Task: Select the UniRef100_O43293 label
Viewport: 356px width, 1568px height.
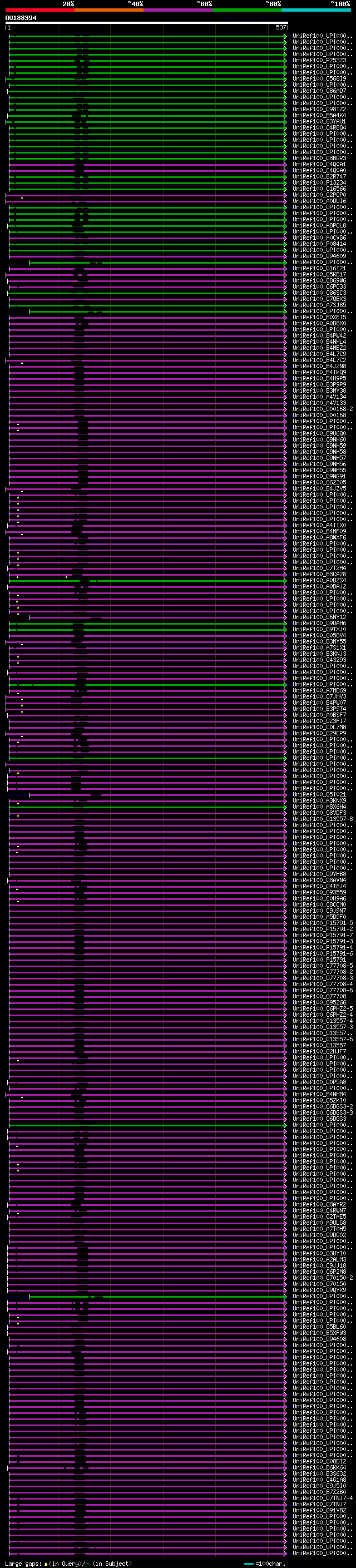Action: point(319,660)
